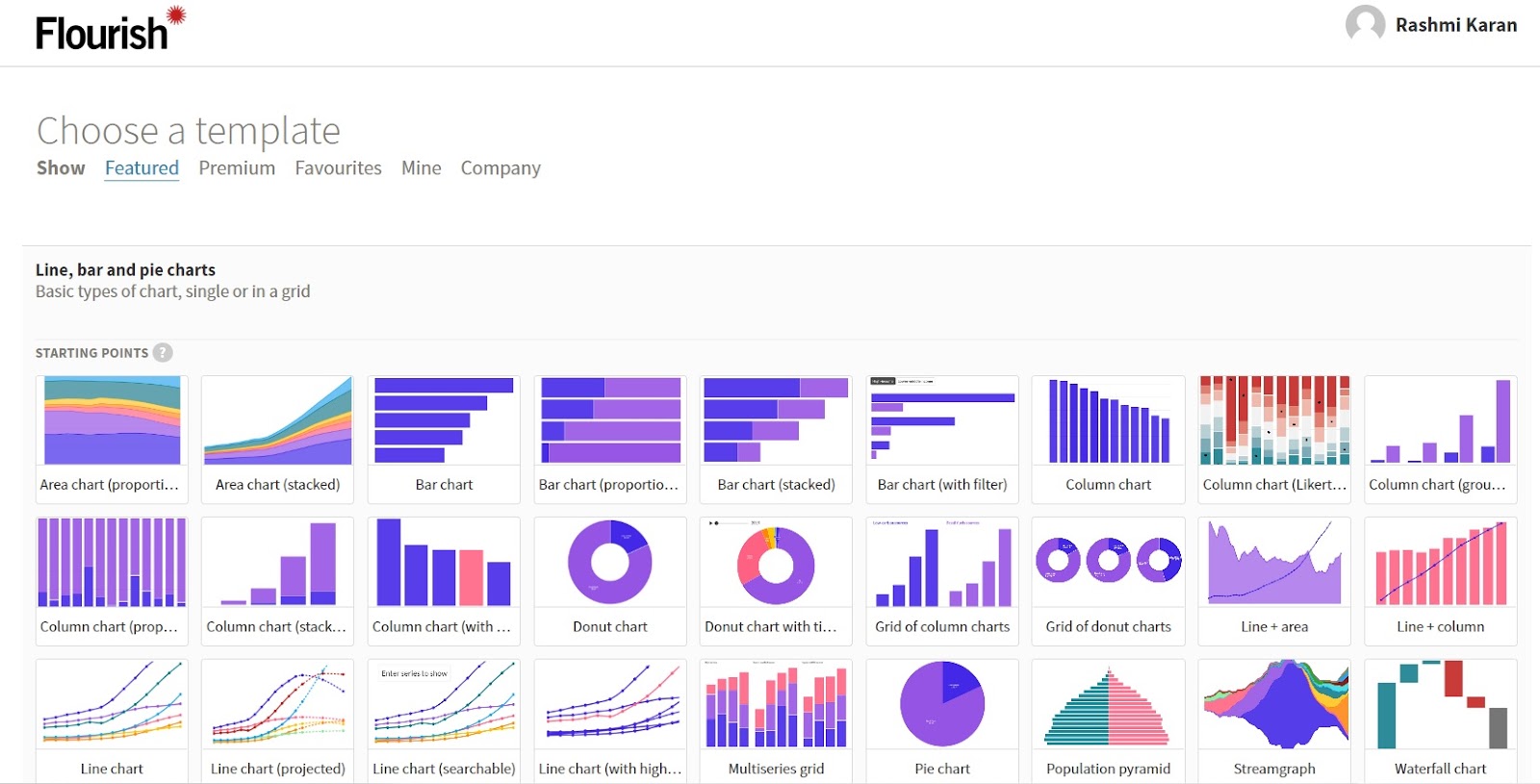Open the Mine tab
The width and height of the screenshot is (1540, 784).
422,168
